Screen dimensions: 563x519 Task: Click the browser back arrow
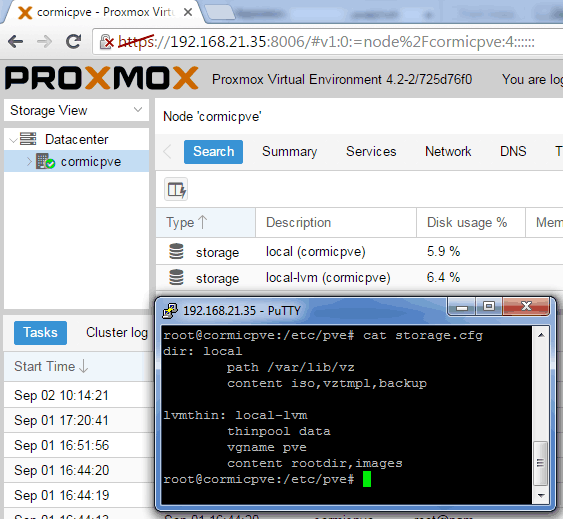click(15, 42)
